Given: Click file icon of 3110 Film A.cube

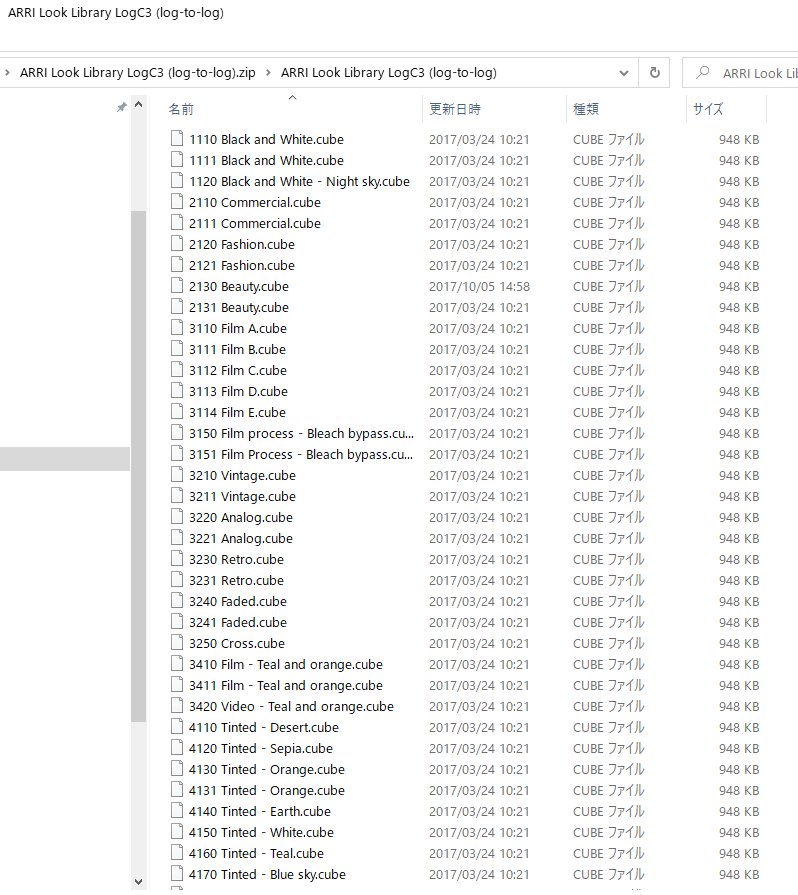Looking at the screenshot, I should tap(178, 328).
